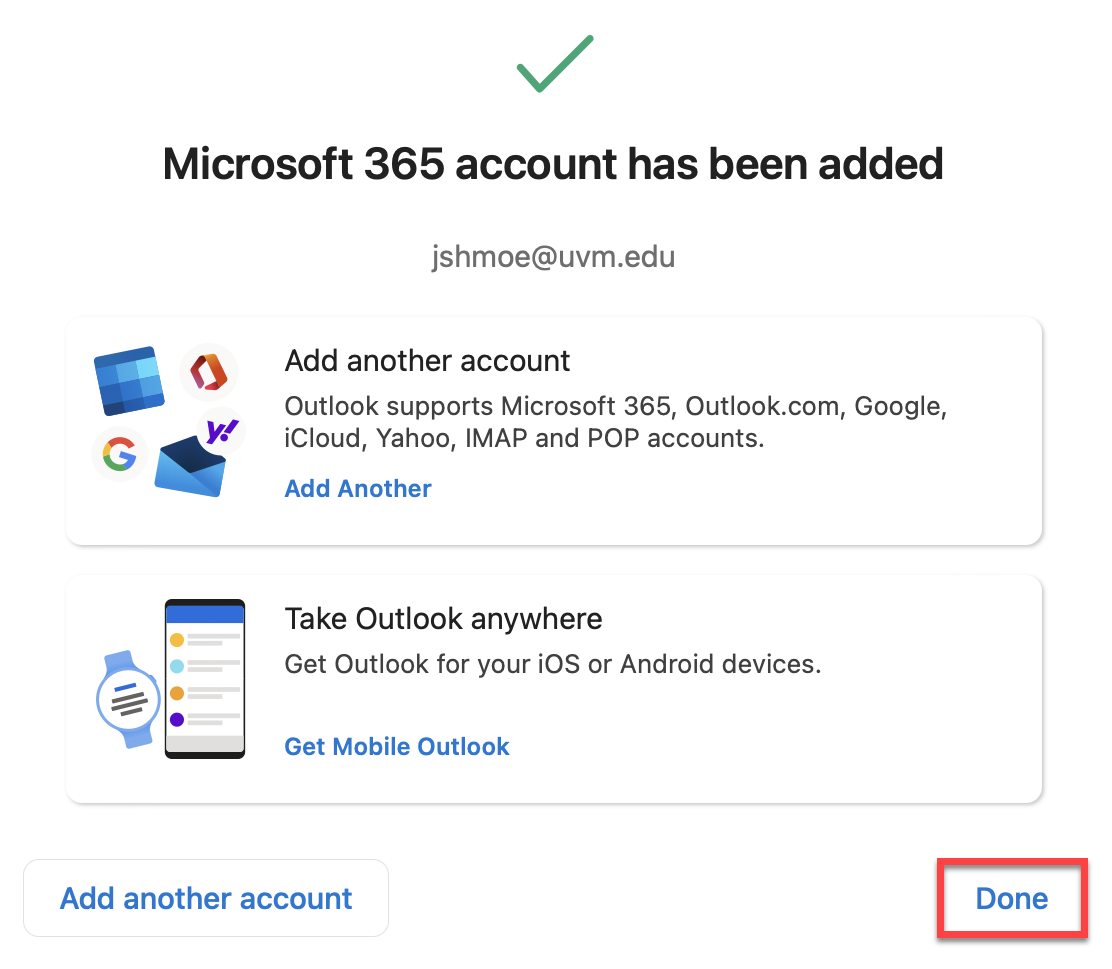Image resolution: width=1112 pixels, height=969 pixels.
Task: Click the Microsoft 365 account added title
Action: point(553,164)
